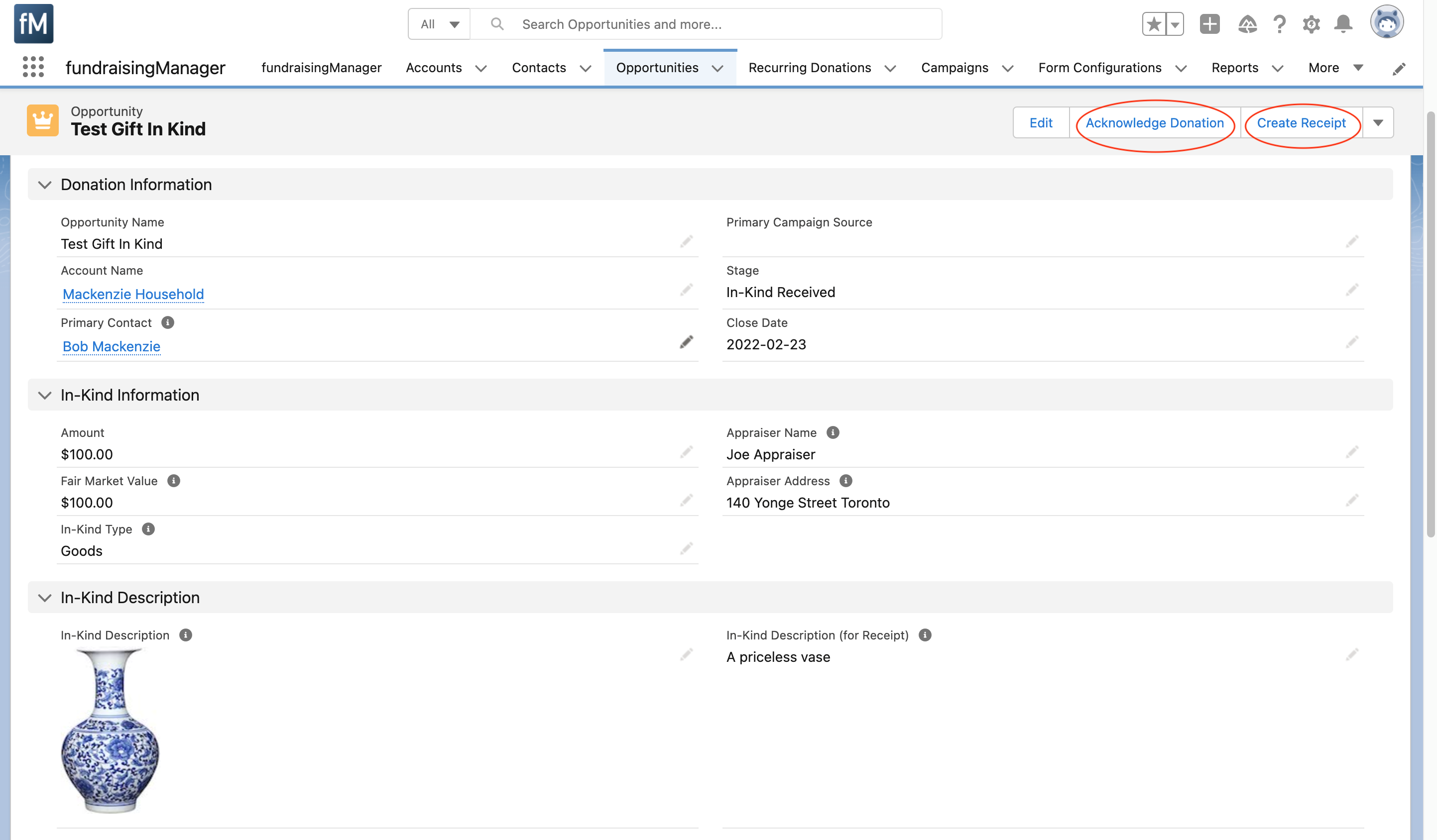Open Trailhead guidance icon
The image size is (1437, 840).
coord(1247,24)
